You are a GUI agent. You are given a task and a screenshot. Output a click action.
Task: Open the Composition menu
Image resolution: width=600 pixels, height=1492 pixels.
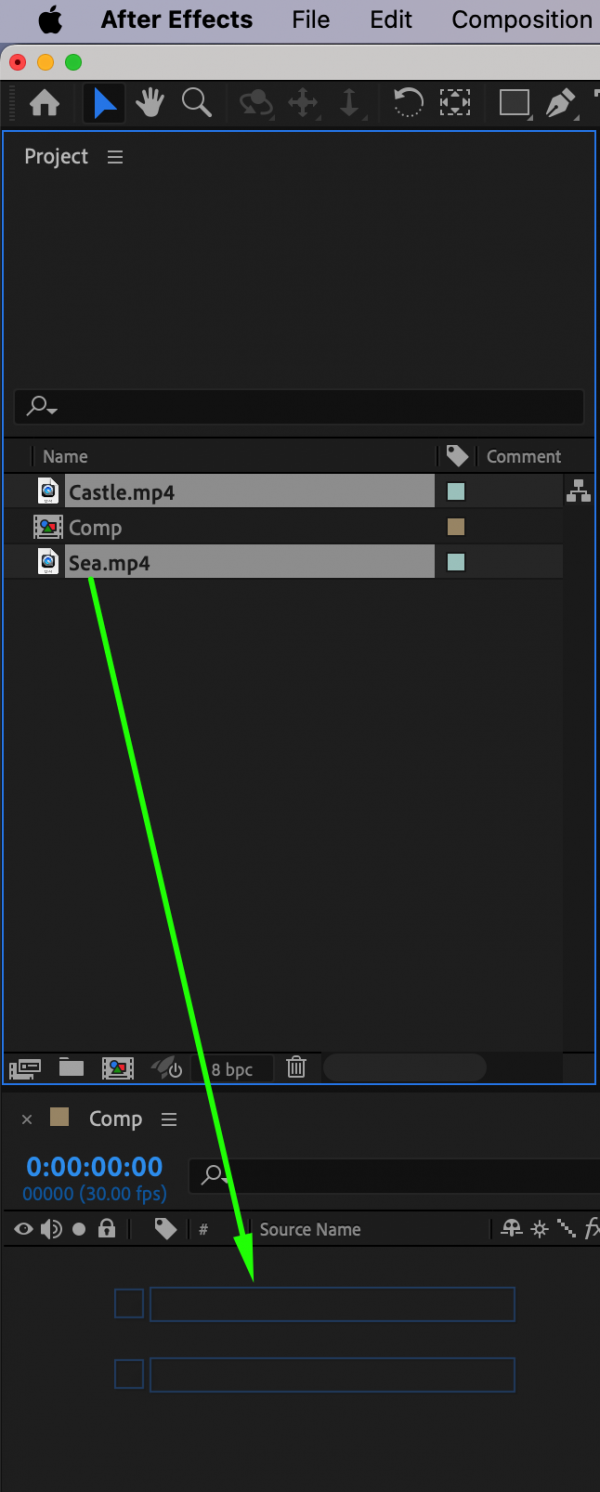(x=521, y=20)
